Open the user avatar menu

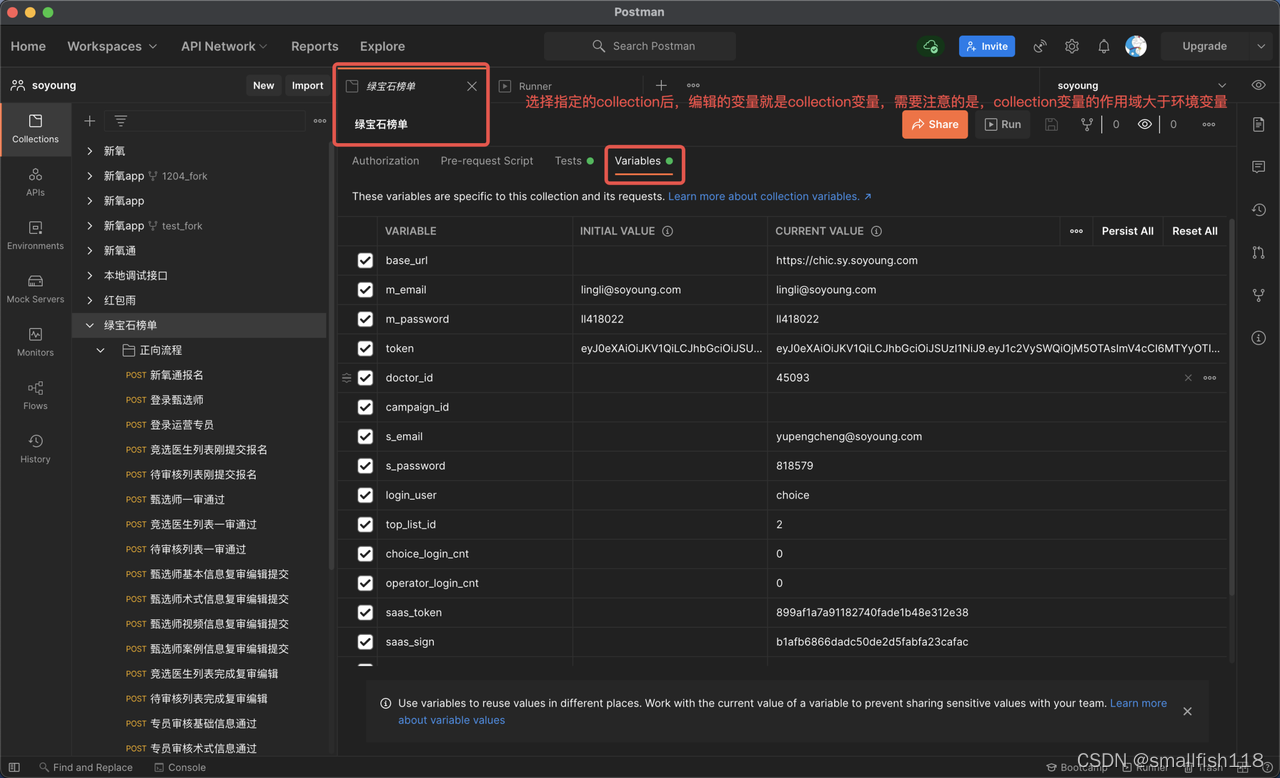(x=1135, y=46)
